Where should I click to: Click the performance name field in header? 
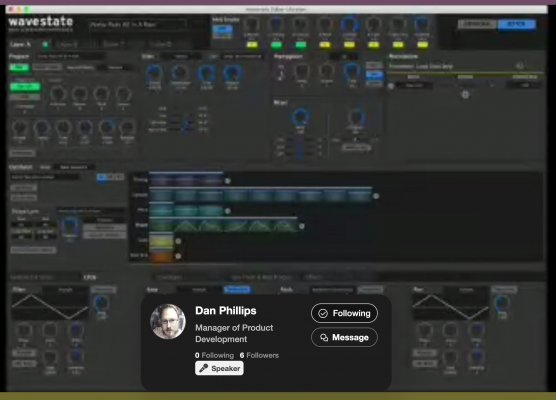point(138,25)
